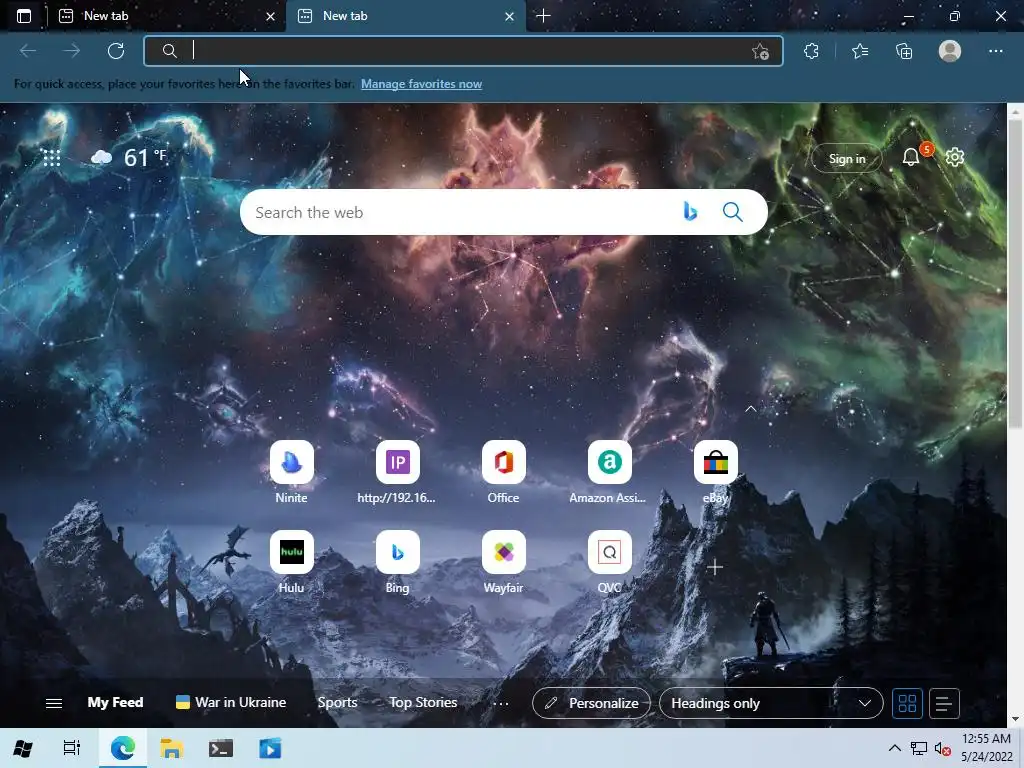
Task: View the 61 °F weather widget
Action: tap(129, 157)
